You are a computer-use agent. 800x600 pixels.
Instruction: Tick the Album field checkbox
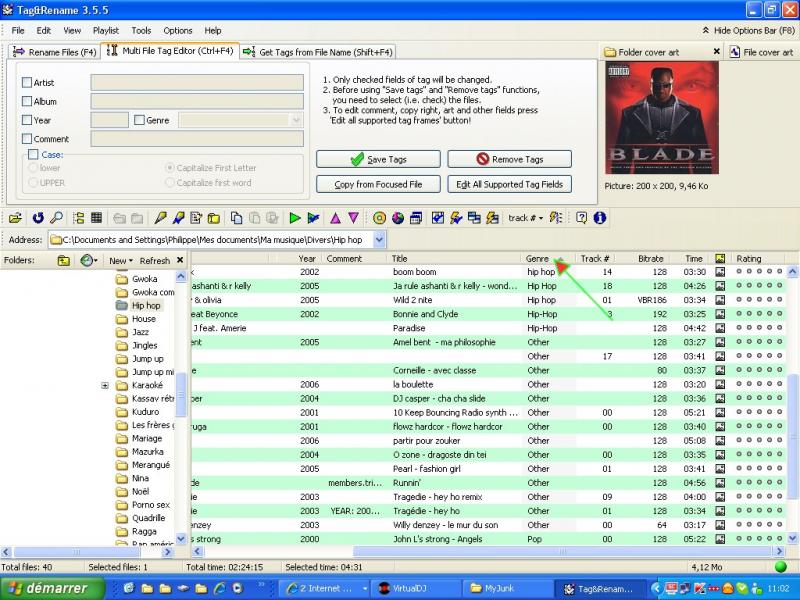27,101
